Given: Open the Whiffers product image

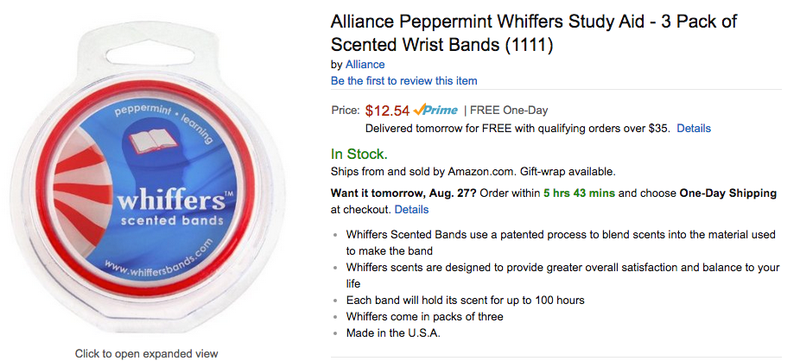Looking at the screenshot, I should pyautogui.click(x=147, y=176).
